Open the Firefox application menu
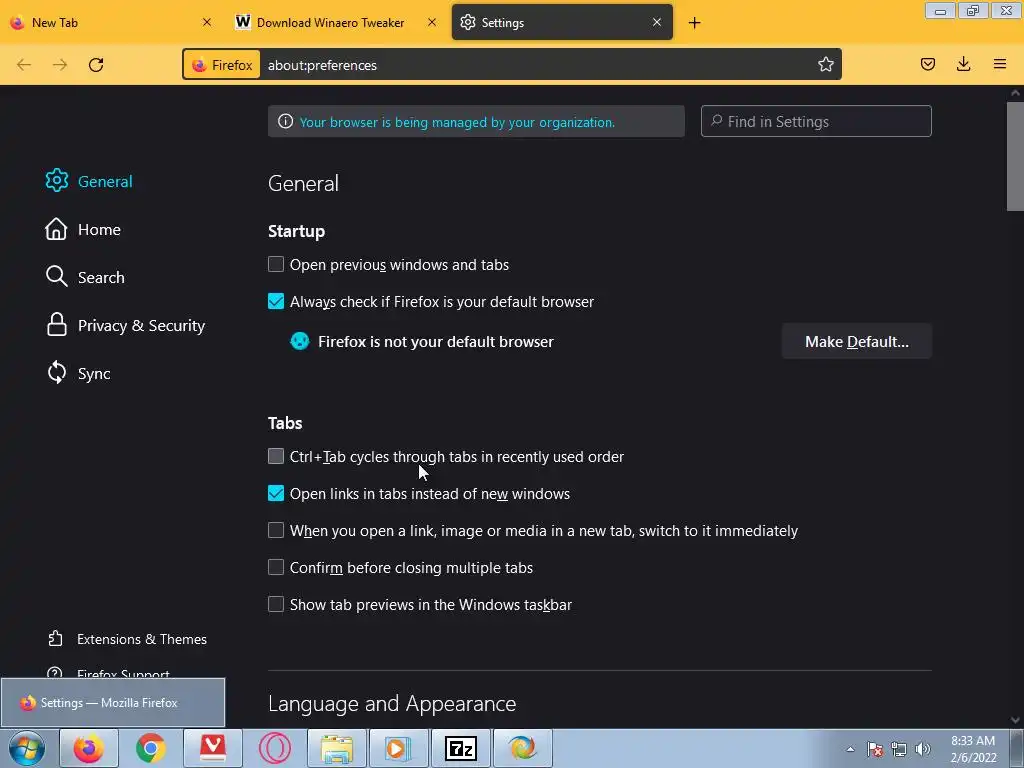This screenshot has width=1024, height=768. tap(1000, 64)
